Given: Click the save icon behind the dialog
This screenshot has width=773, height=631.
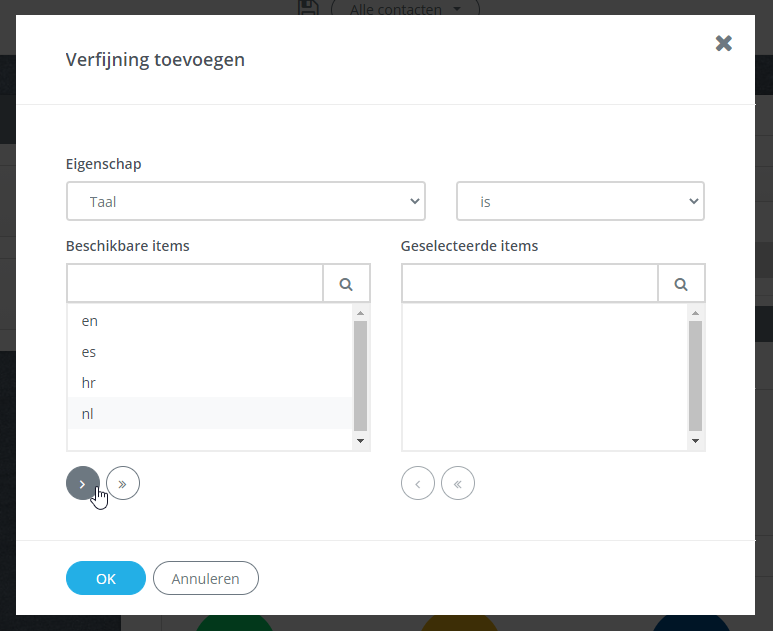Looking at the screenshot, I should [309, 7].
